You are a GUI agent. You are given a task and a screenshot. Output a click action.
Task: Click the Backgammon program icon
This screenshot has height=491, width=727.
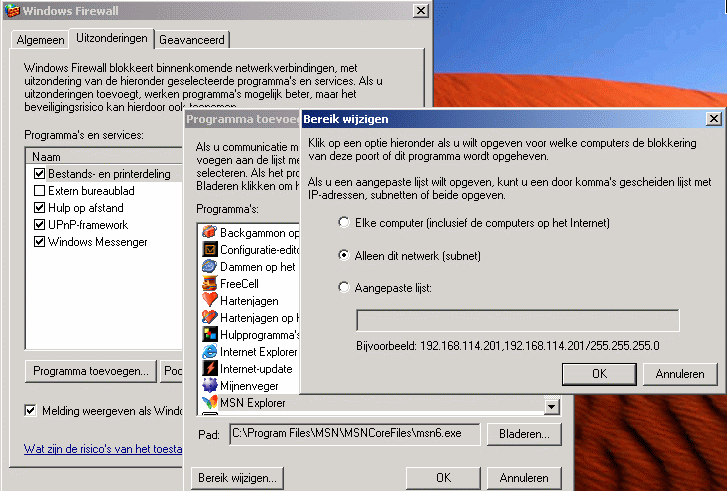click(x=210, y=232)
